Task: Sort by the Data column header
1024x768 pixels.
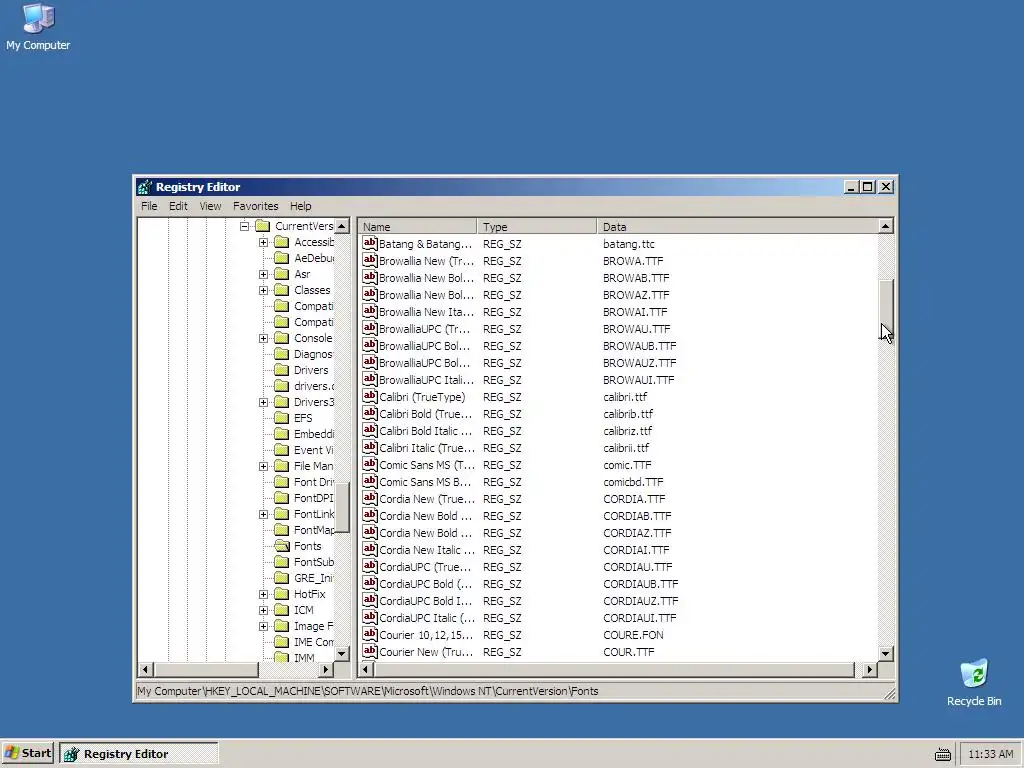Action: [737, 227]
